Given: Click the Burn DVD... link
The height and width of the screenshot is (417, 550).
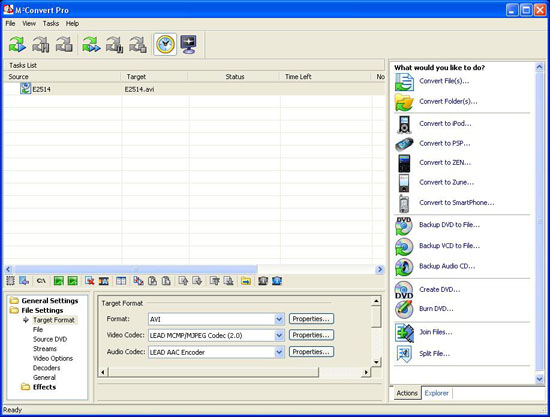Looking at the screenshot, I should [436, 309].
